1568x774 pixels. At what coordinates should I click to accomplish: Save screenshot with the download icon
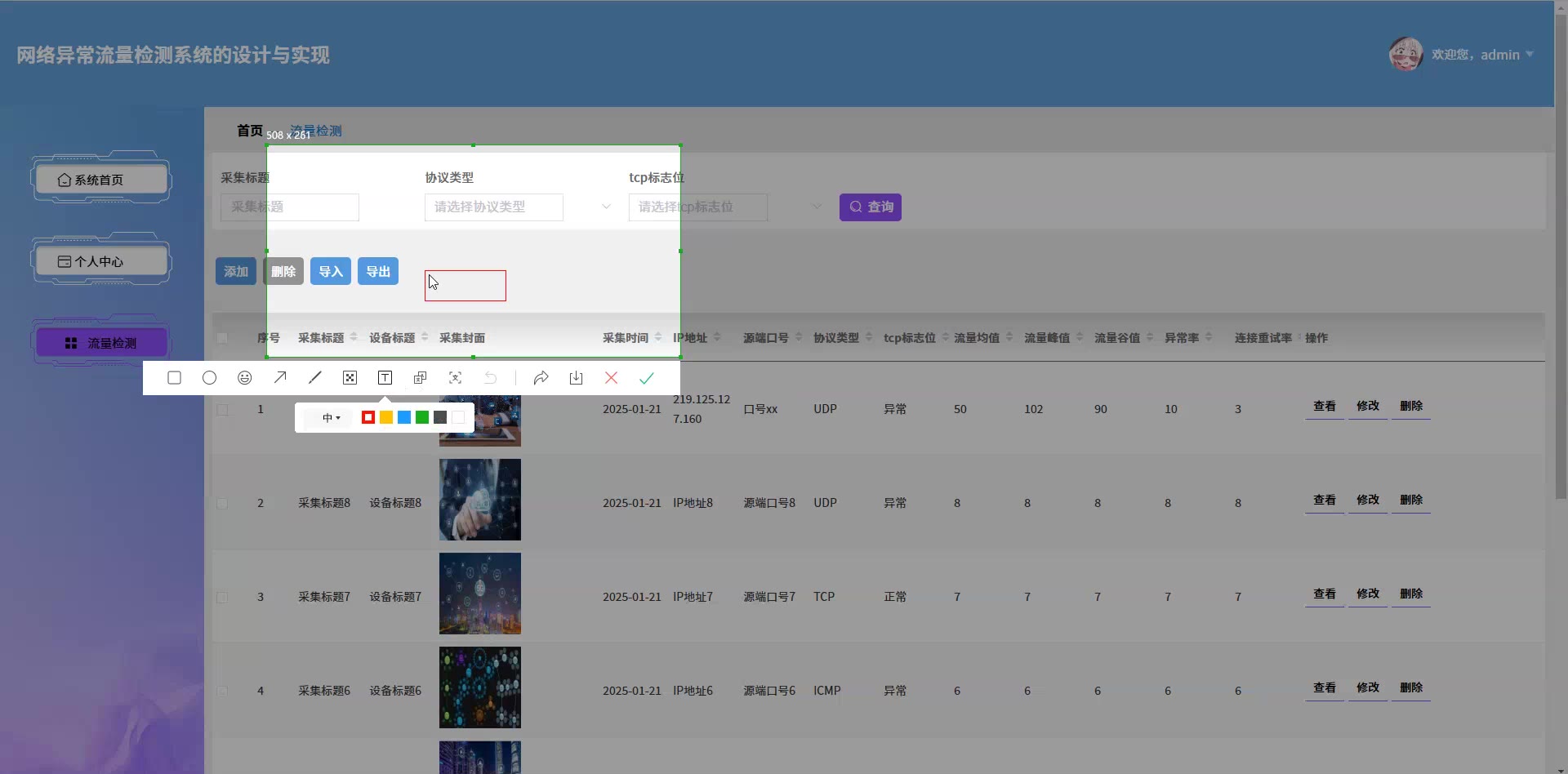tap(576, 378)
